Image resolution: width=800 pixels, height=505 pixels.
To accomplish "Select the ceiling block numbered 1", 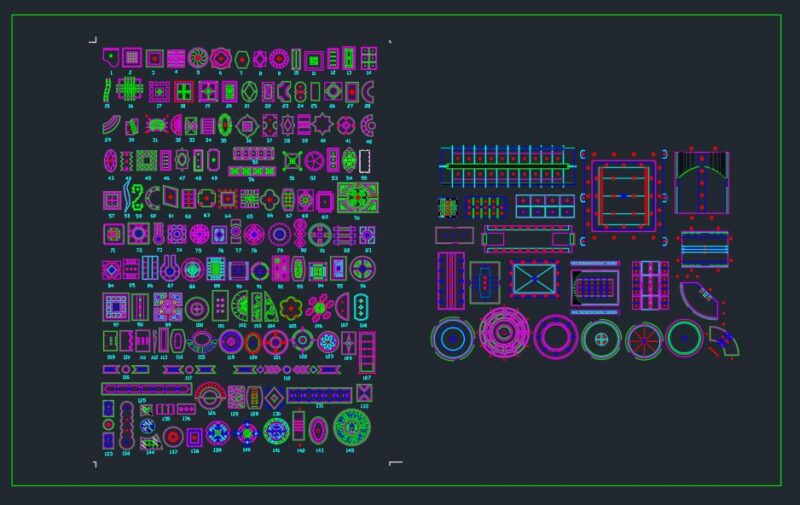I will pyautogui.click(x=110, y=57).
